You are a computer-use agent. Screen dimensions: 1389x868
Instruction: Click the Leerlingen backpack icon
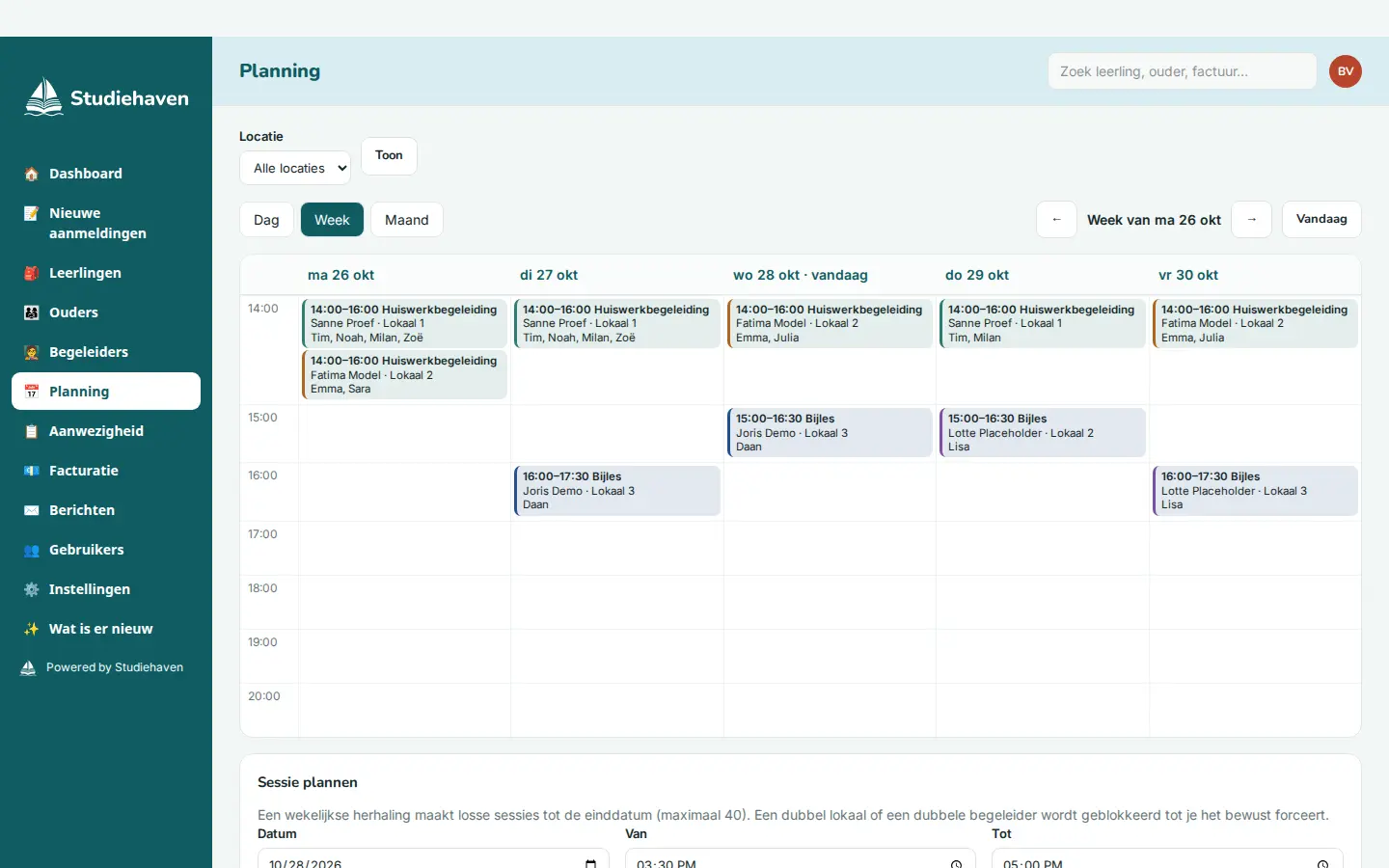(x=31, y=274)
